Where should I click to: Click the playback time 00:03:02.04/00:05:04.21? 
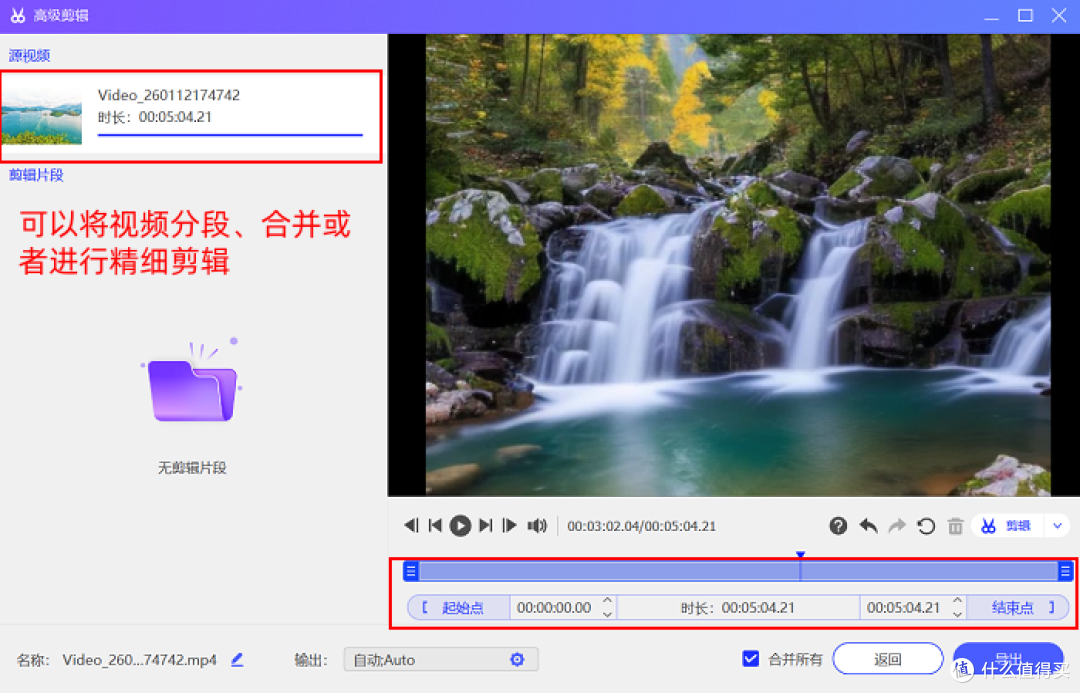[641, 526]
